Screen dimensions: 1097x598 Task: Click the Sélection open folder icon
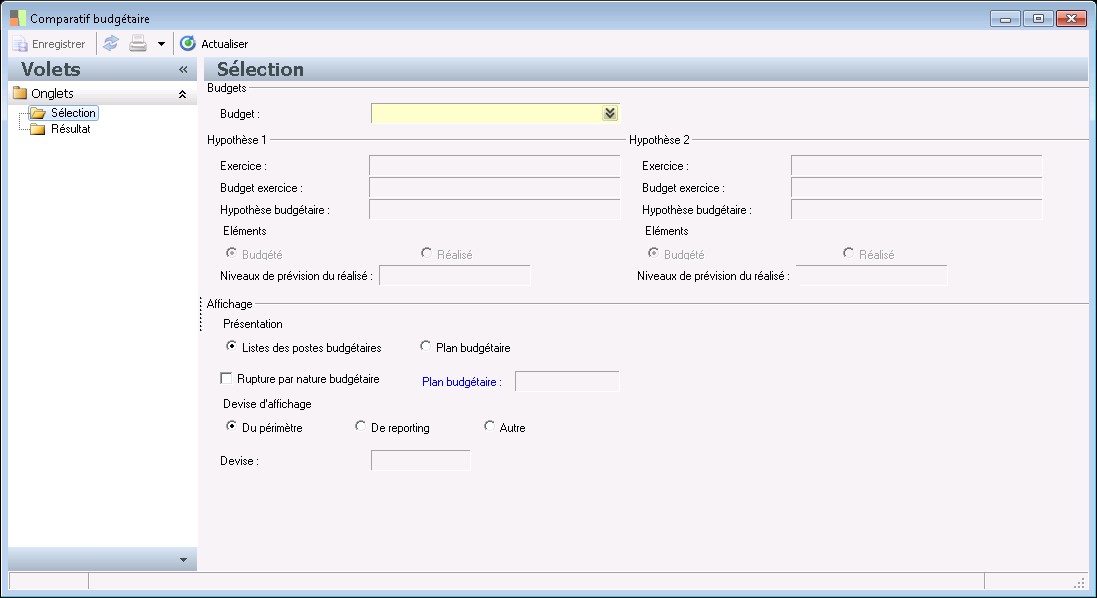[38, 113]
